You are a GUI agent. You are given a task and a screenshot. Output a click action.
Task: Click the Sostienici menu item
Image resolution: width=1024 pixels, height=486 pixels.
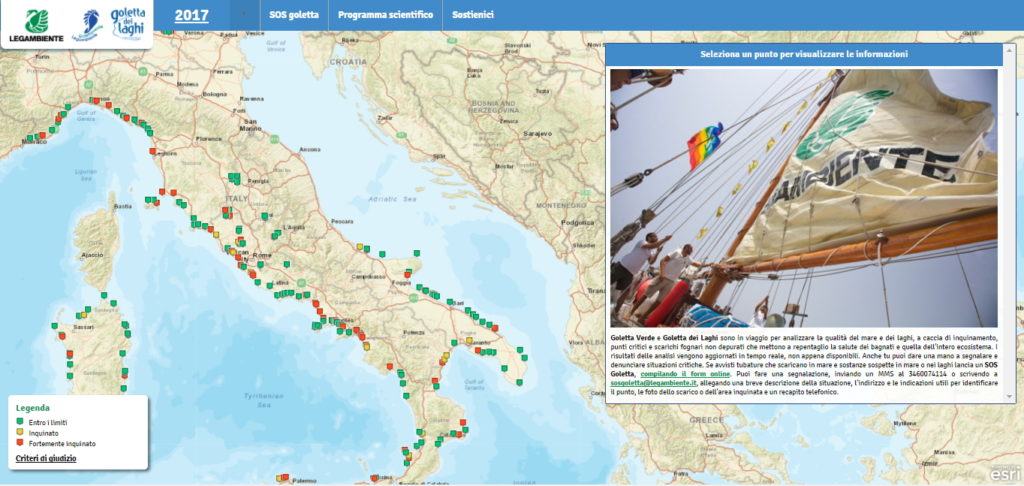click(x=473, y=14)
